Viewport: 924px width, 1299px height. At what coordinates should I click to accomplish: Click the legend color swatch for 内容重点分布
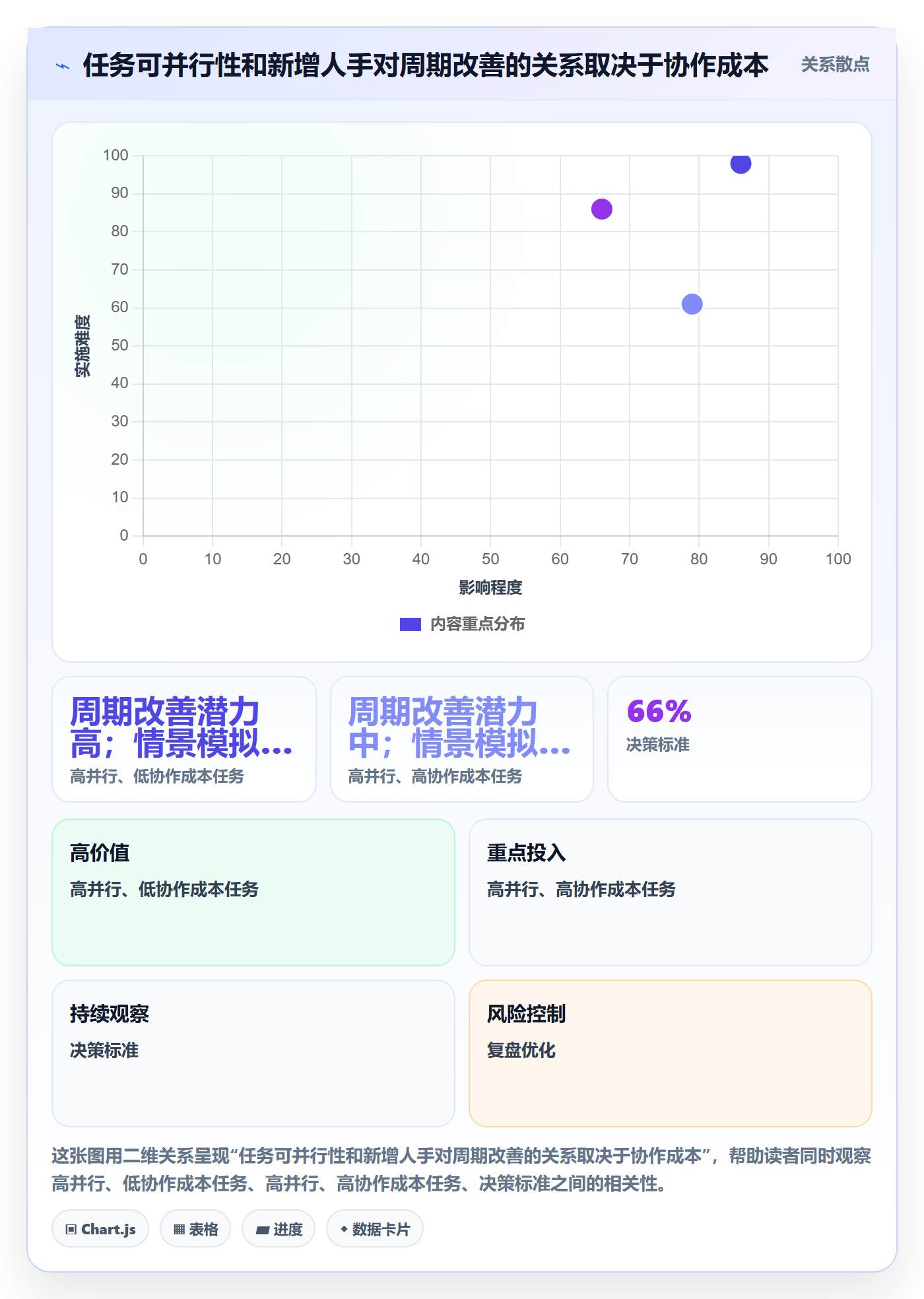click(x=411, y=624)
